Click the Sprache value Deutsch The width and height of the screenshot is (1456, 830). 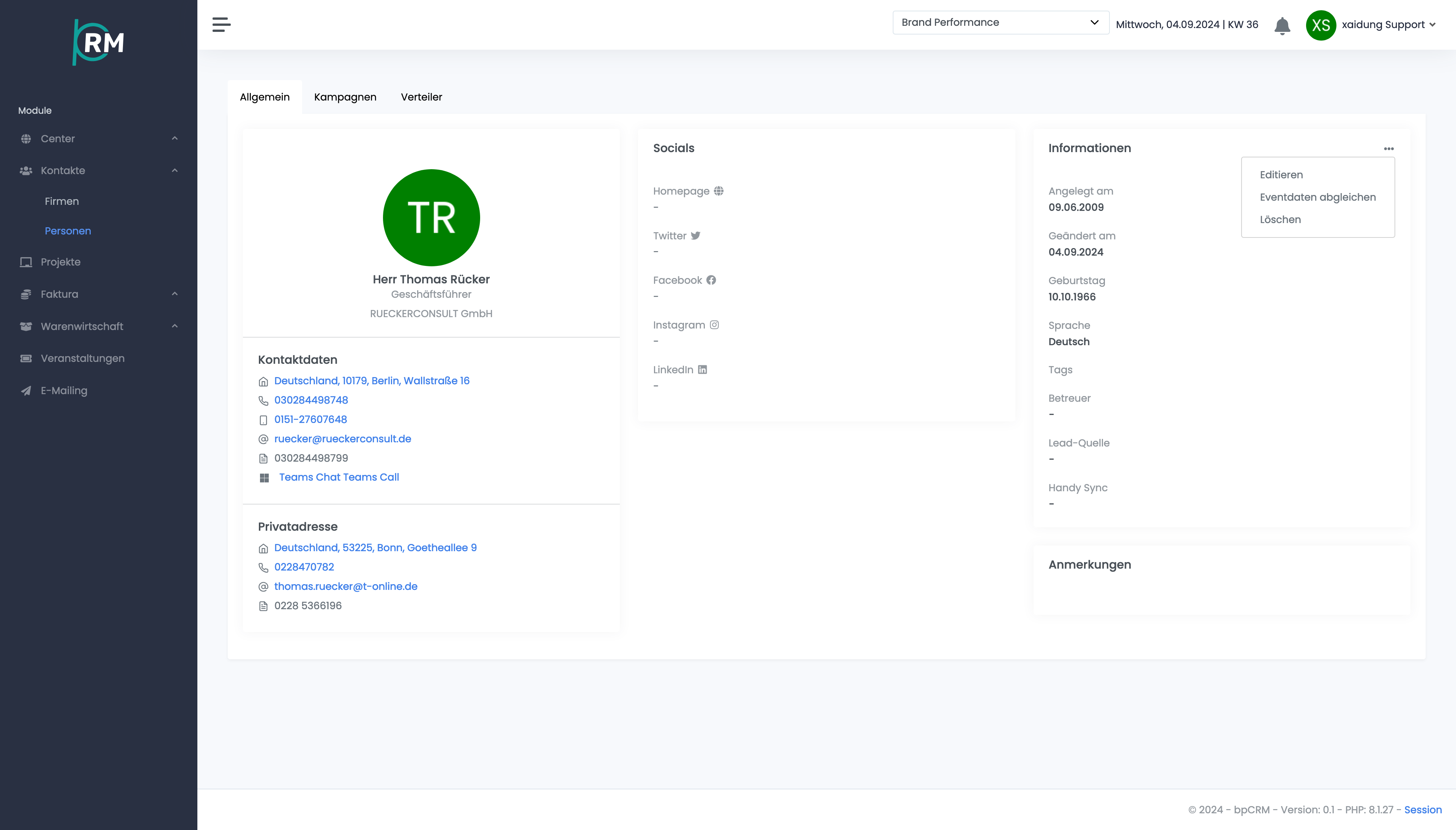[1069, 342]
